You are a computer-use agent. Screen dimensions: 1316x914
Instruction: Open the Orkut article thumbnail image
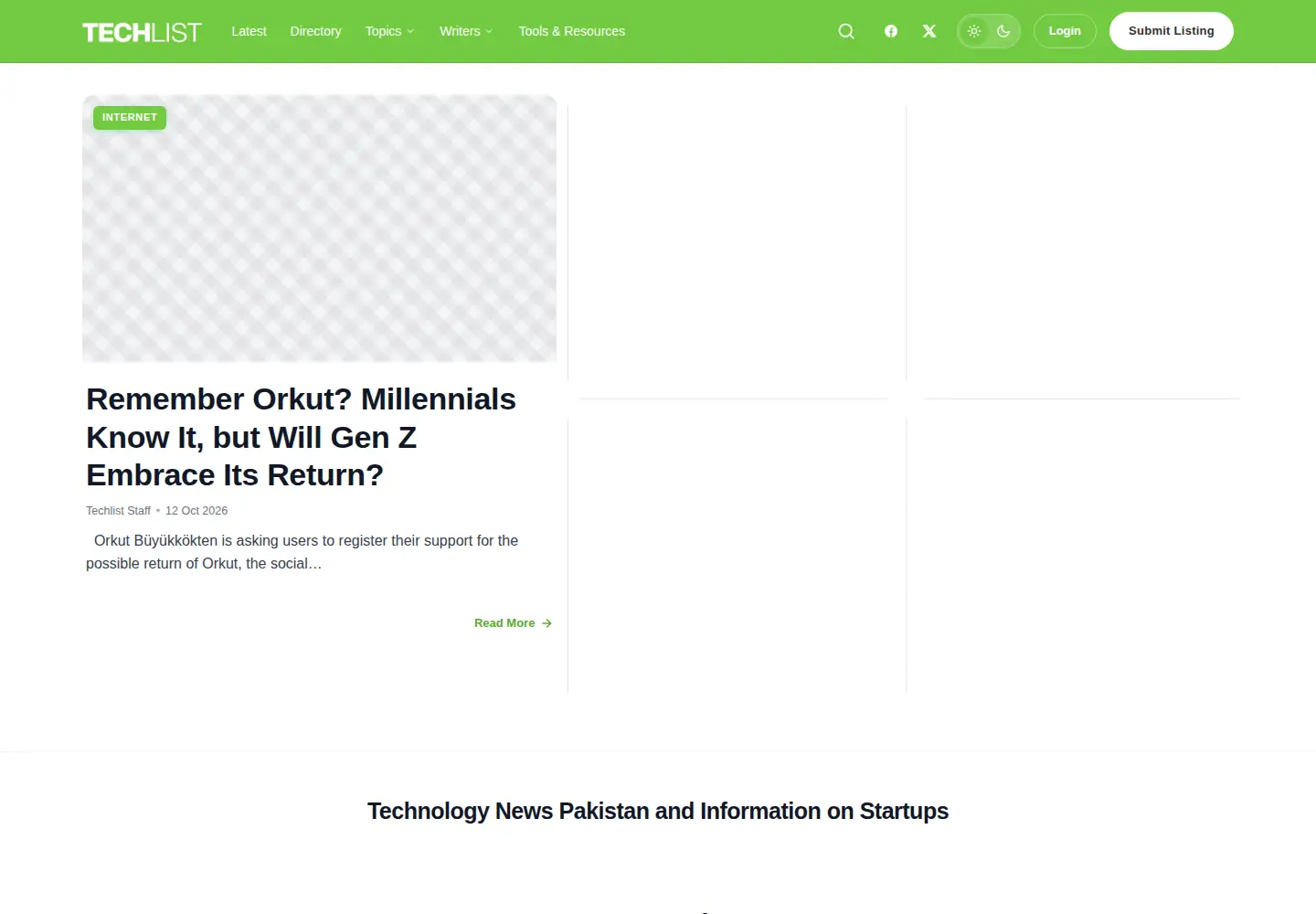pyautogui.click(x=319, y=228)
